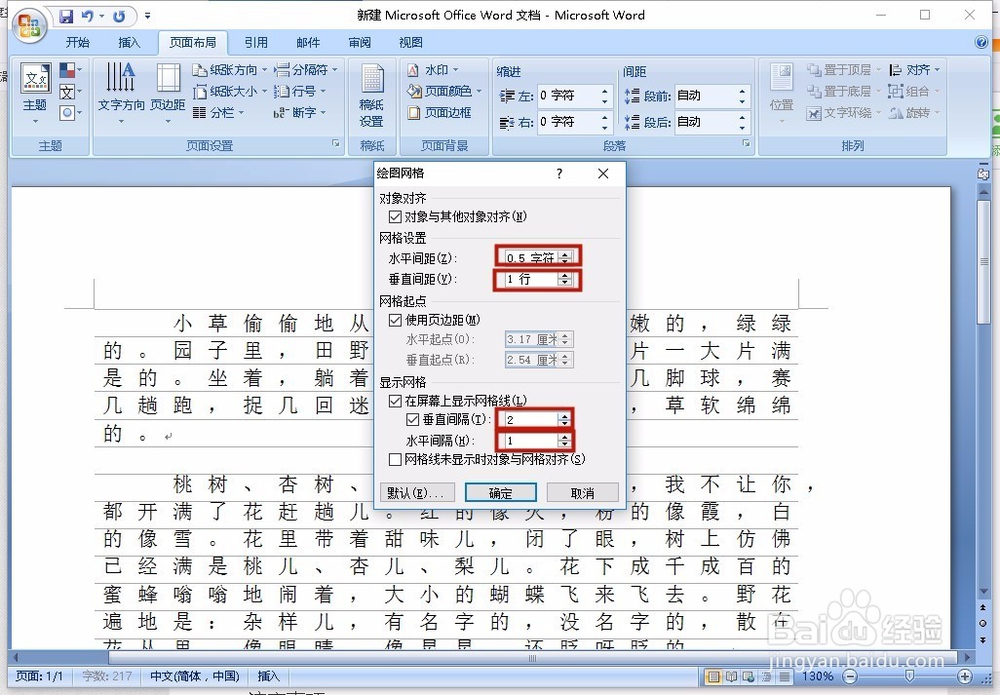Click 左 indent input field

coord(568,96)
